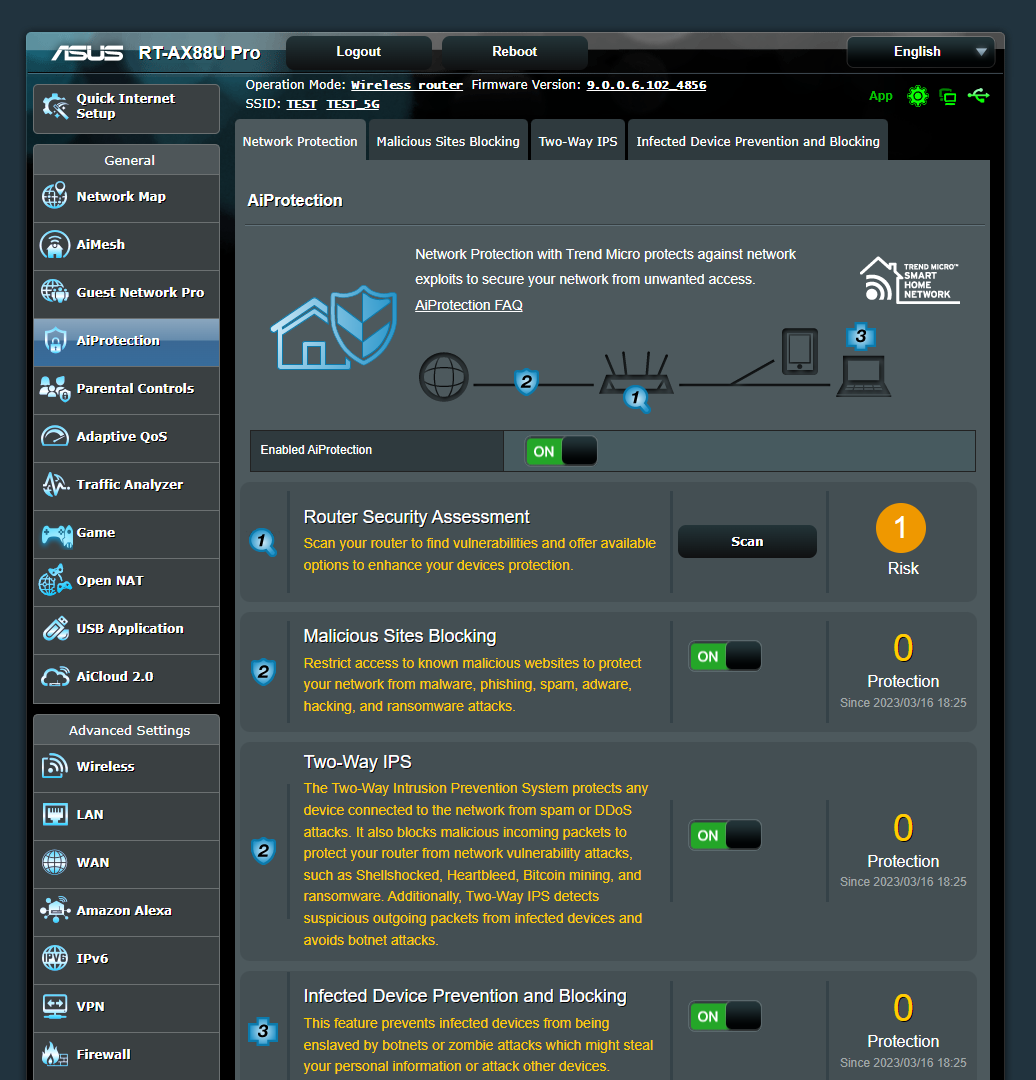Click the green USB status icon
This screenshot has width=1036, height=1080.
click(978, 96)
